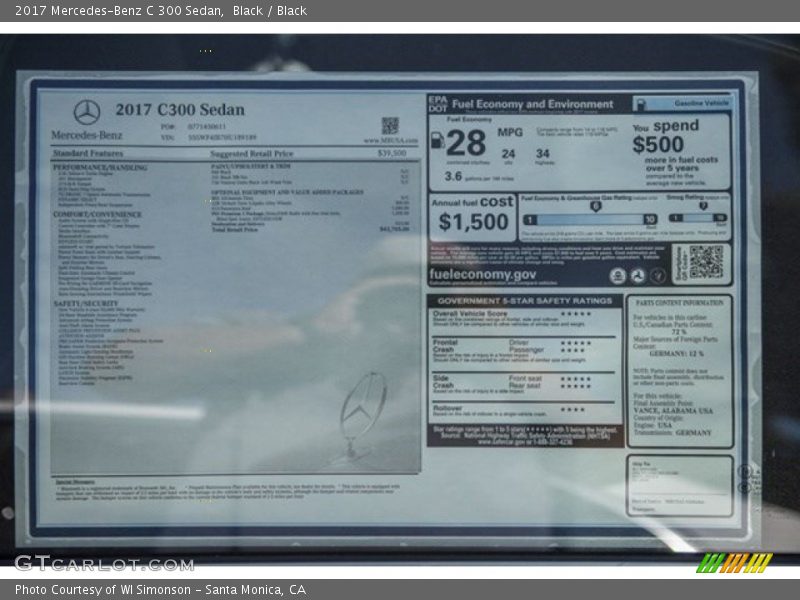Click the small QR code above www.MBUSA.com
Viewport: 800px width, 600px height.
point(390,125)
